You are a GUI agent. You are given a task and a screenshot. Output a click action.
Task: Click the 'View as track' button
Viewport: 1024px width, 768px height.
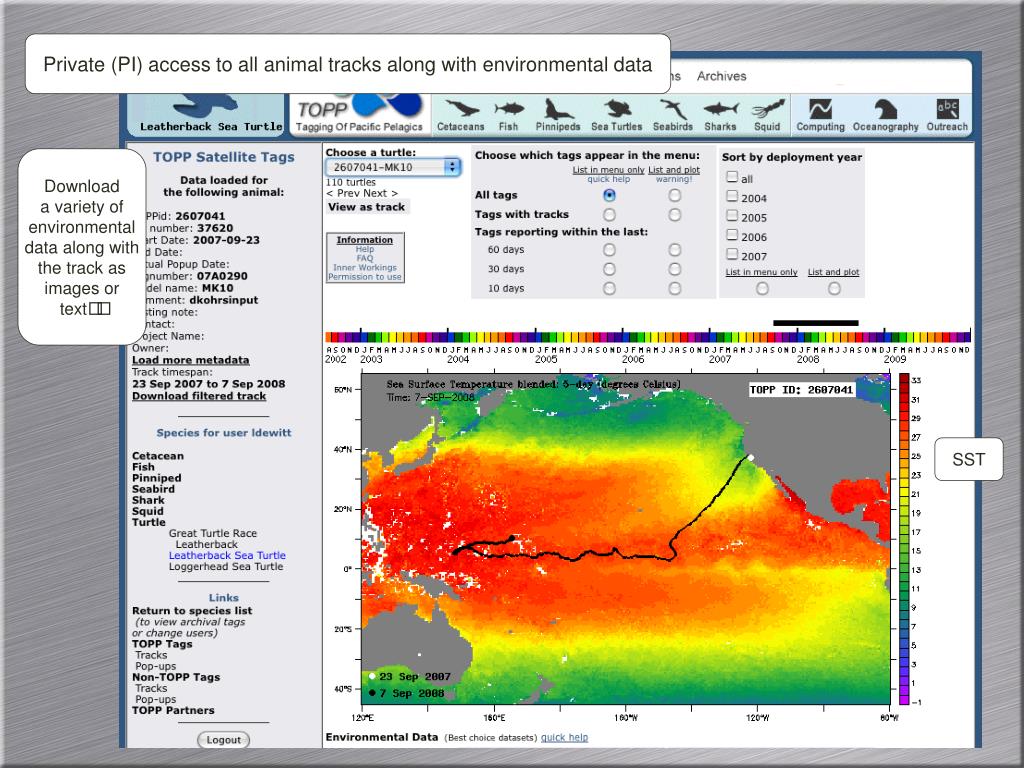point(366,207)
